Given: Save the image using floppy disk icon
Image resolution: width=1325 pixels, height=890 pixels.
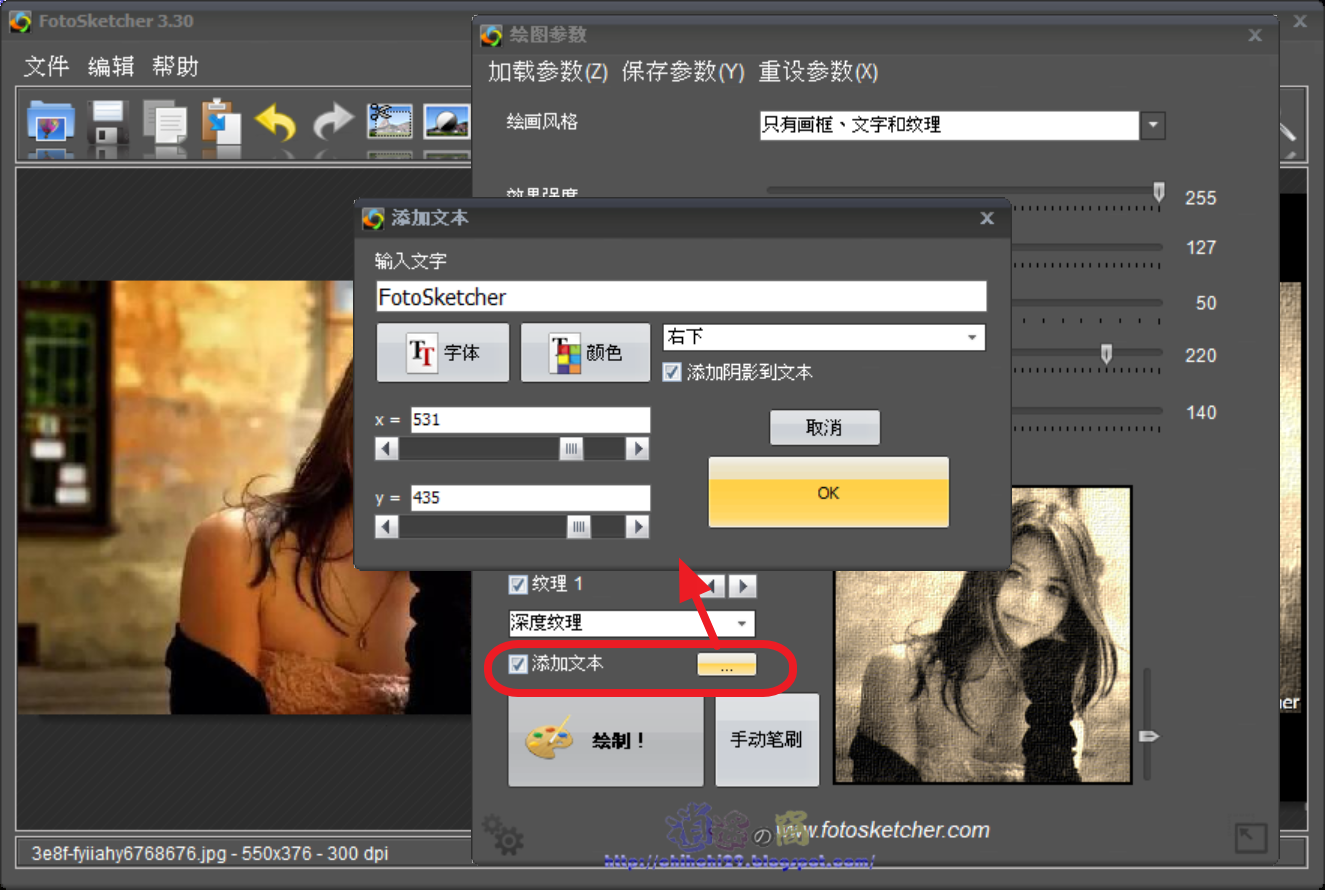Looking at the screenshot, I should (x=108, y=124).
